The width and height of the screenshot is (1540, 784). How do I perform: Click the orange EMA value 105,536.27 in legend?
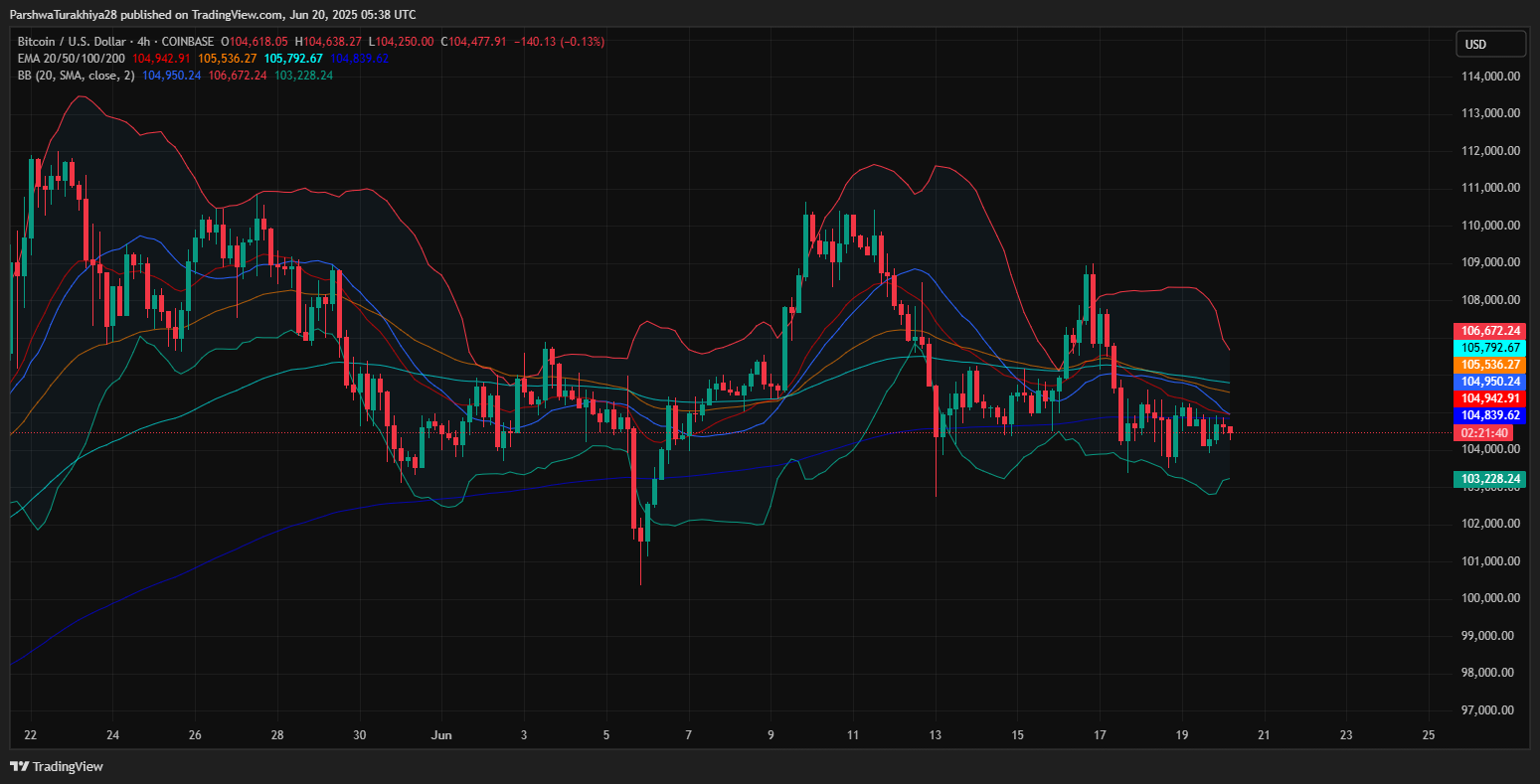point(225,59)
